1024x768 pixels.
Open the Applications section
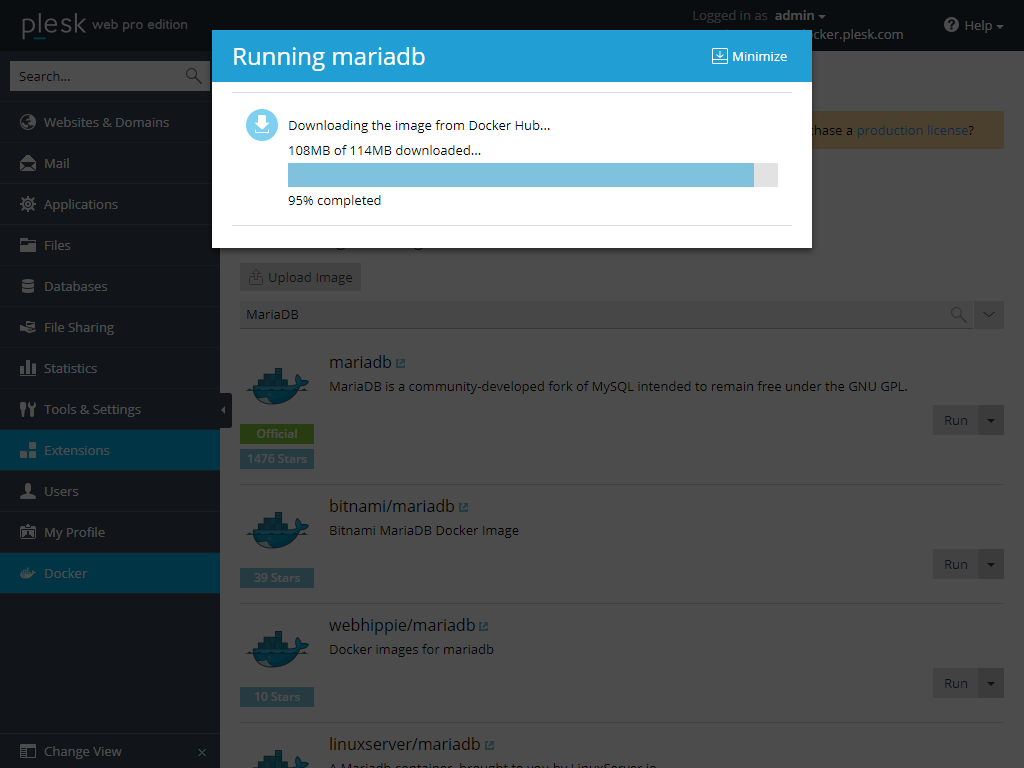point(110,204)
